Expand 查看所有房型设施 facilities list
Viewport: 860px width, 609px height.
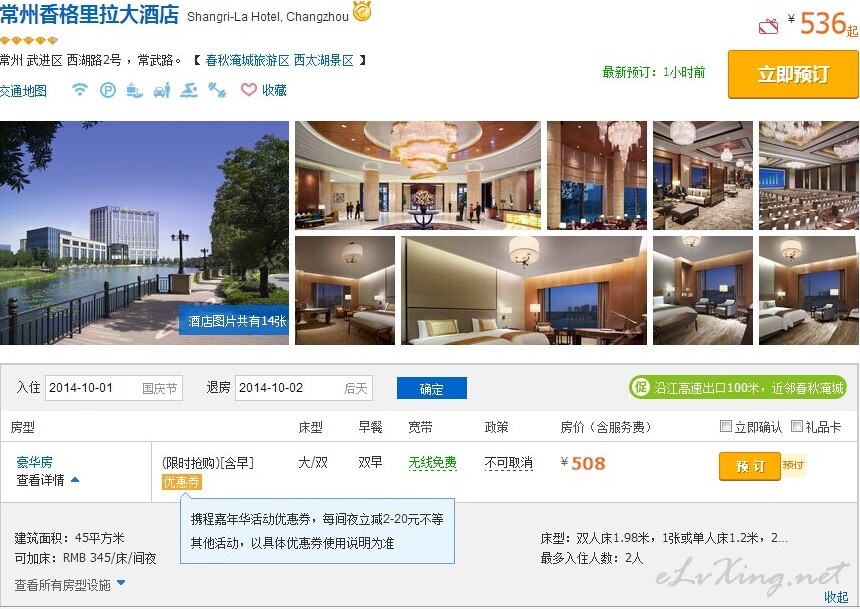tap(121, 583)
